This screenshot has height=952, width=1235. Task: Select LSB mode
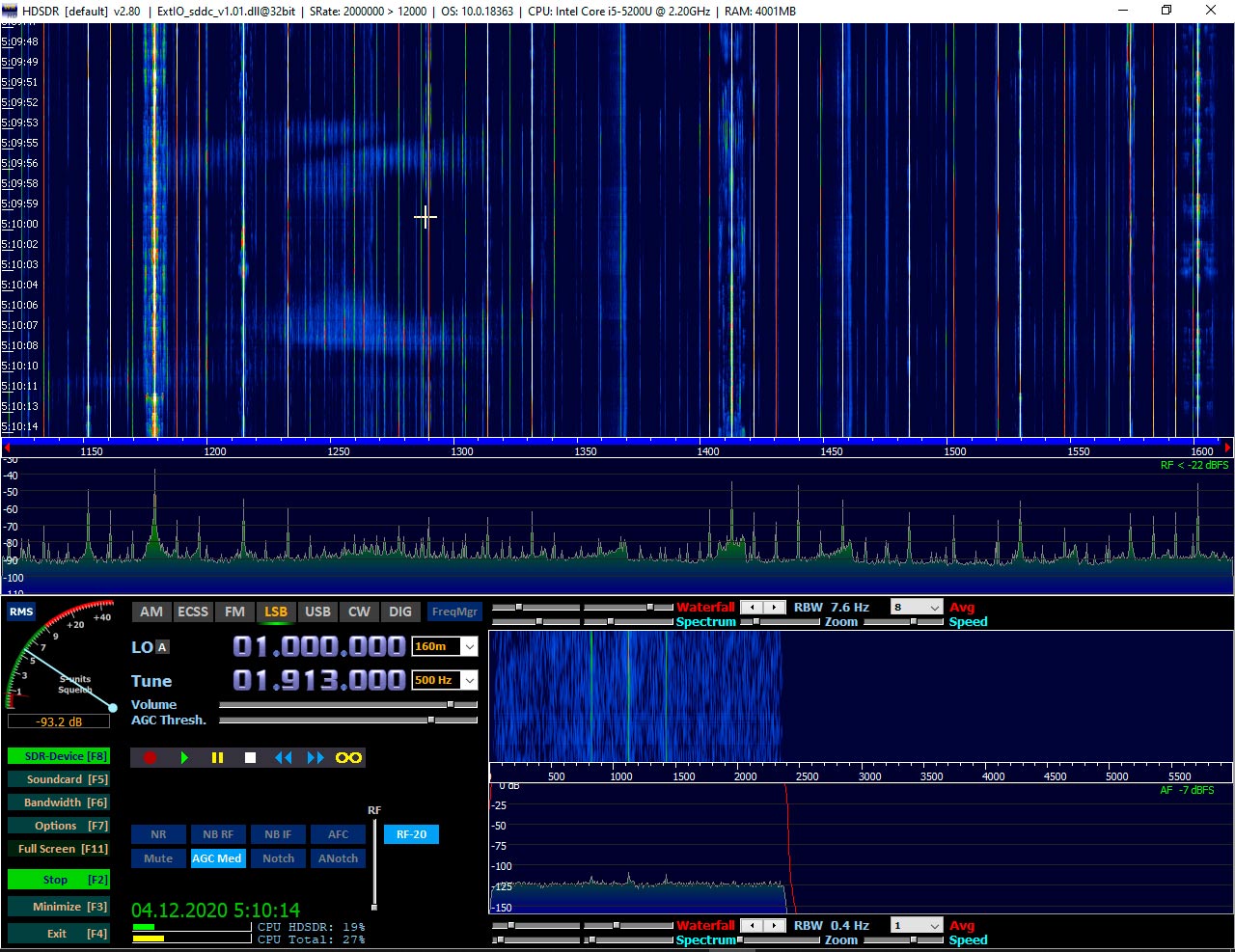pyautogui.click(x=276, y=612)
